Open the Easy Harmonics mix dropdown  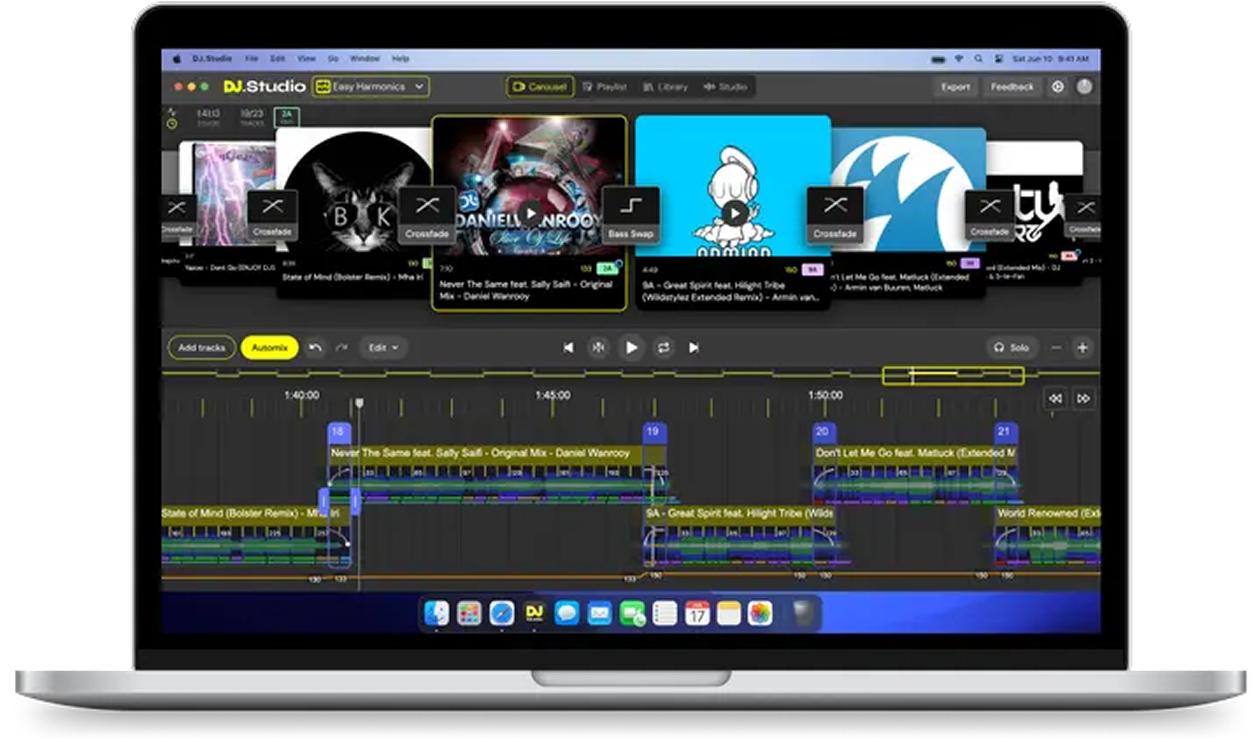pos(371,87)
